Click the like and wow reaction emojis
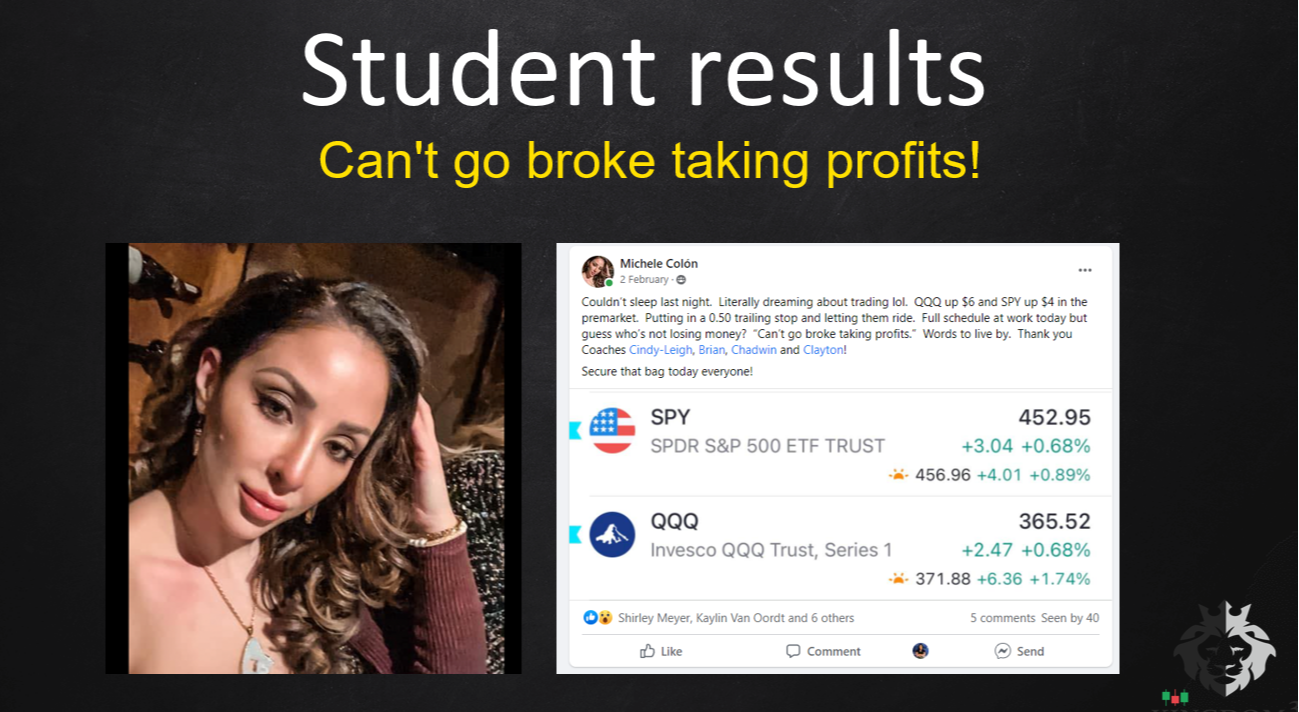1299x712 pixels. click(598, 618)
